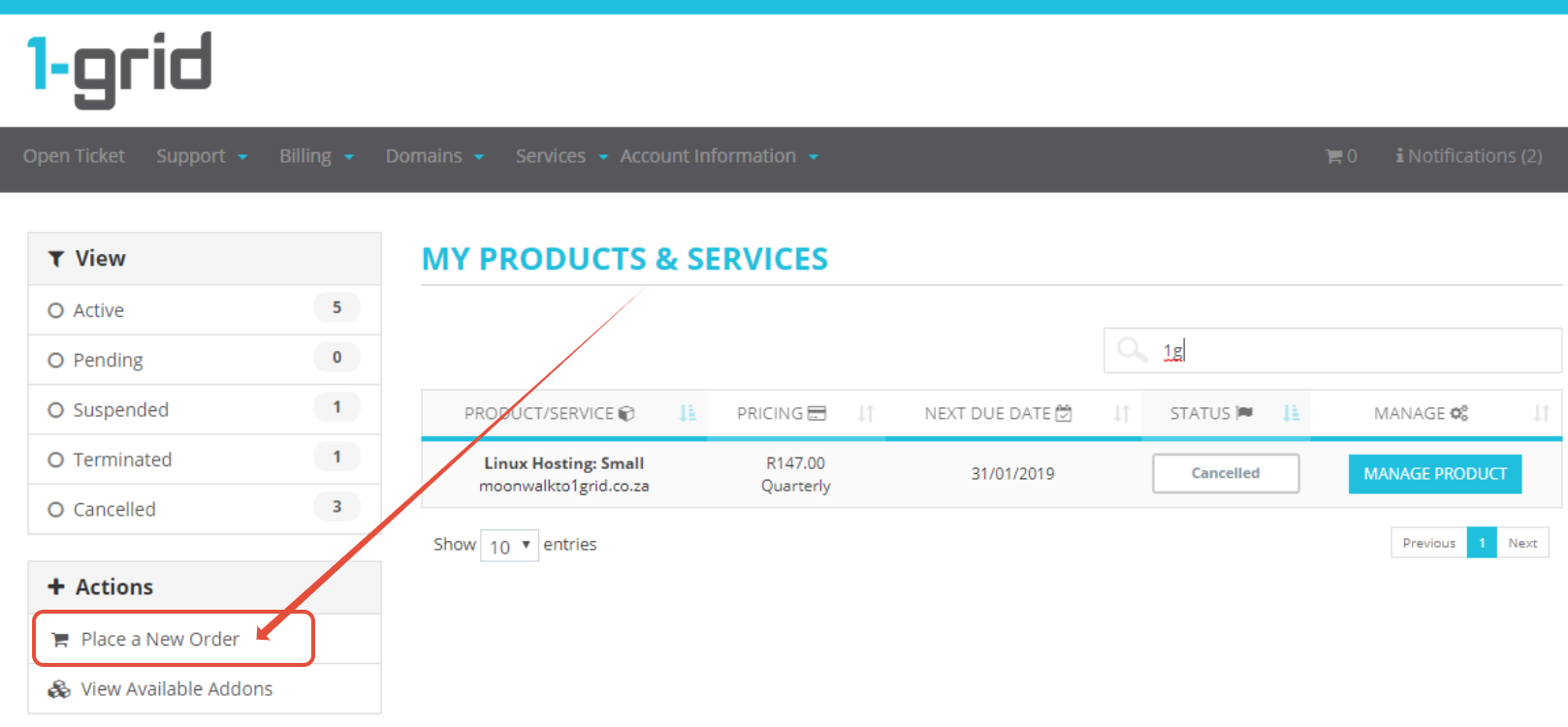Click the cubes icon beside View Available Addons
The height and width of the screenshot is (727, 1568).
(x=59, y=689)
